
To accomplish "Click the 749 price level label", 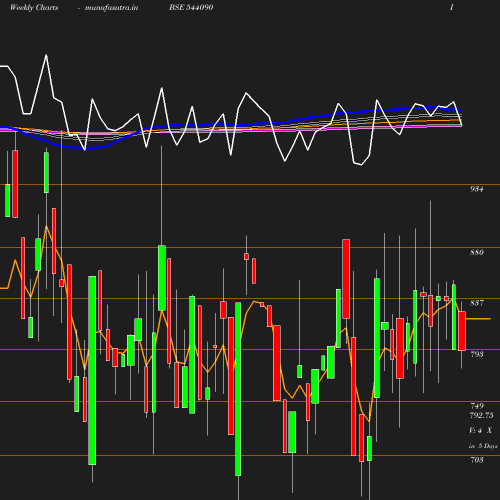I will pyautogui.click(x=477, y=406).
